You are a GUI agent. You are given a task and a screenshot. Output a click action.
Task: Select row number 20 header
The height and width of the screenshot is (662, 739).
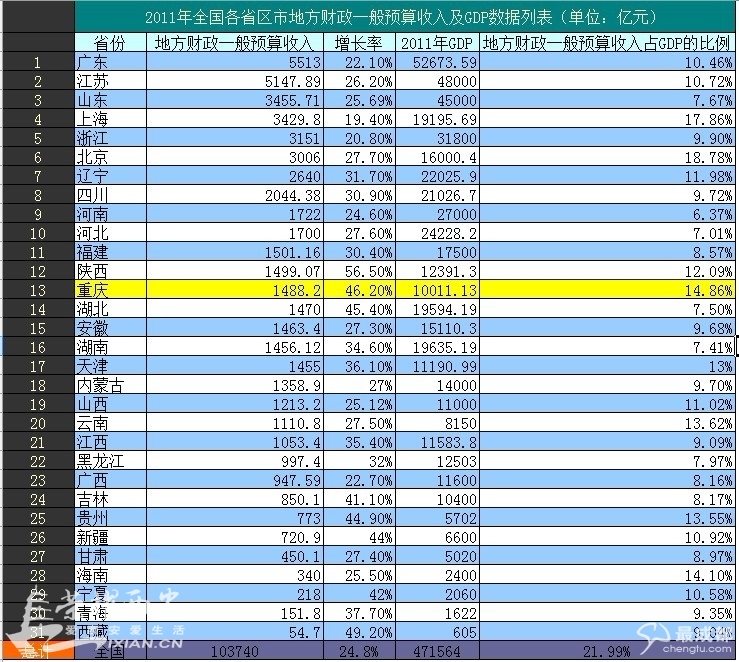pyautogui.click(x=38, y=423)
